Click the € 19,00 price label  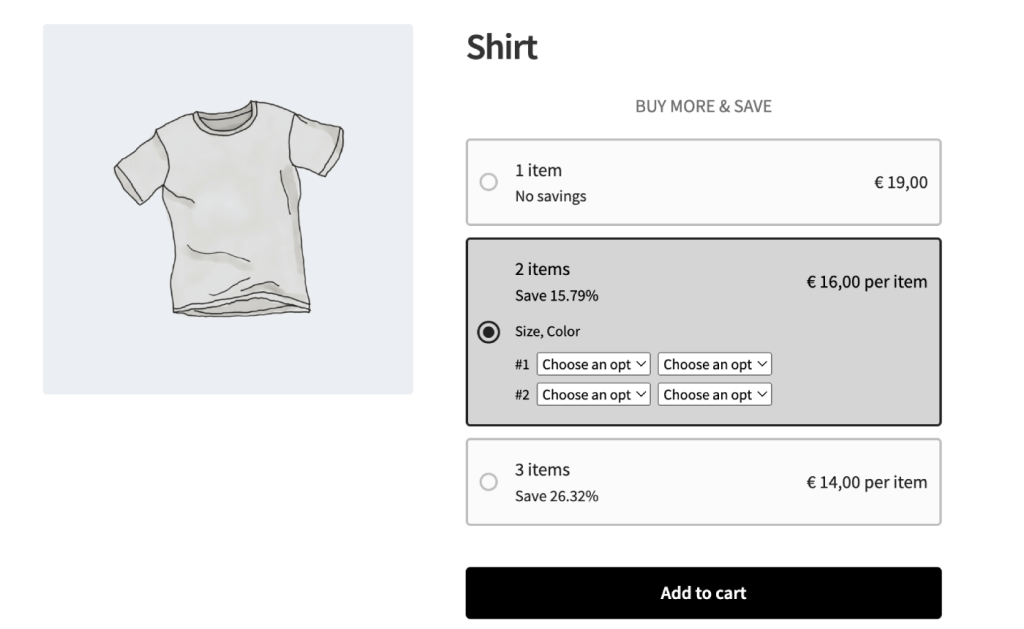[x=899, y=182]
